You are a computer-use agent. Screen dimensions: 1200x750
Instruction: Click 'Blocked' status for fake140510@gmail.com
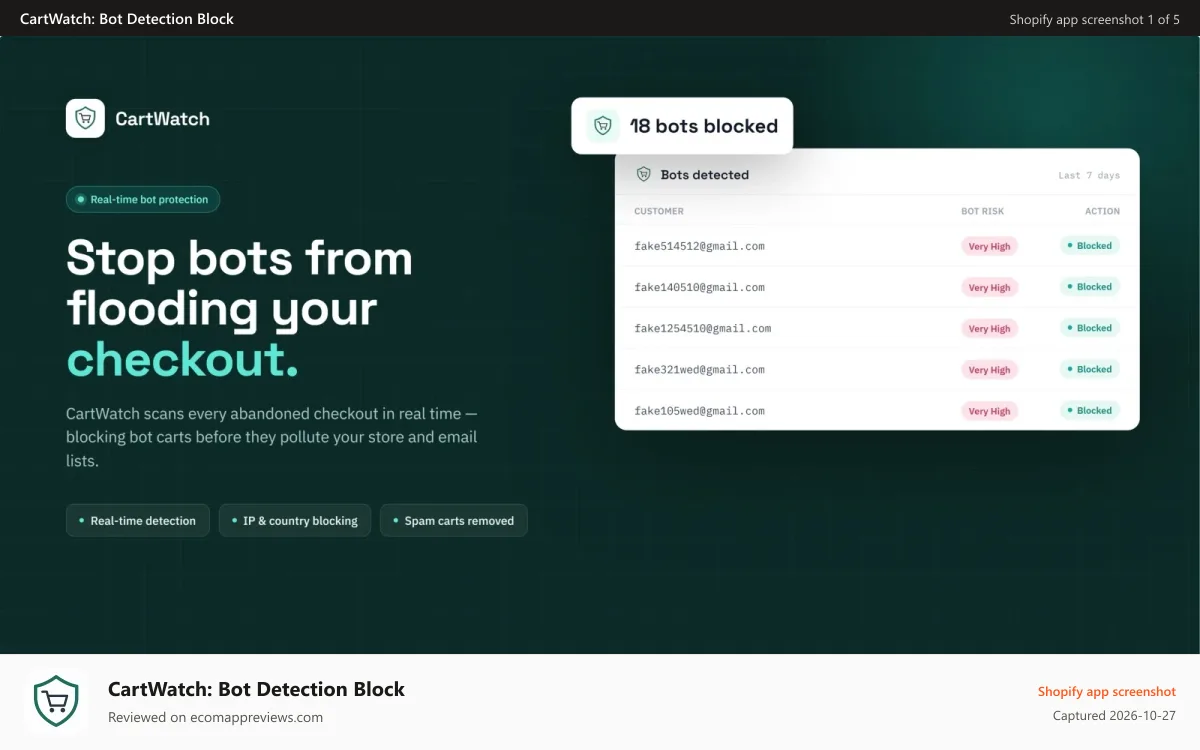pyautogui.click(x=1090, y=286)
